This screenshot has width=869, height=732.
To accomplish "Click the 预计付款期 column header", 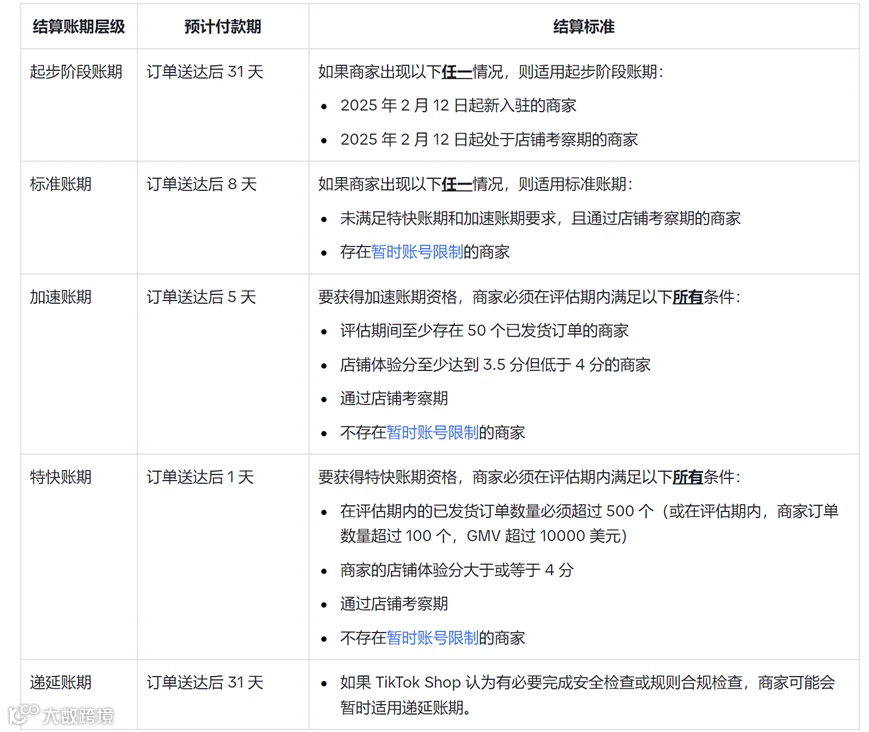I will 223,27.
